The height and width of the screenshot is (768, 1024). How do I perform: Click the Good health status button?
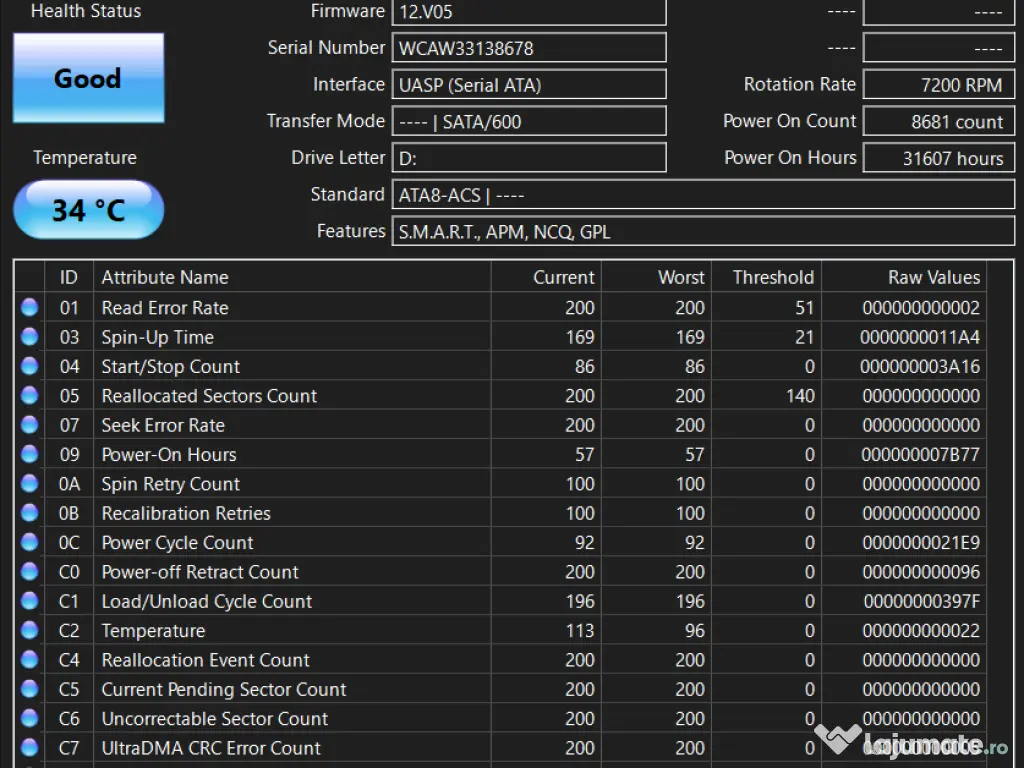88,78
